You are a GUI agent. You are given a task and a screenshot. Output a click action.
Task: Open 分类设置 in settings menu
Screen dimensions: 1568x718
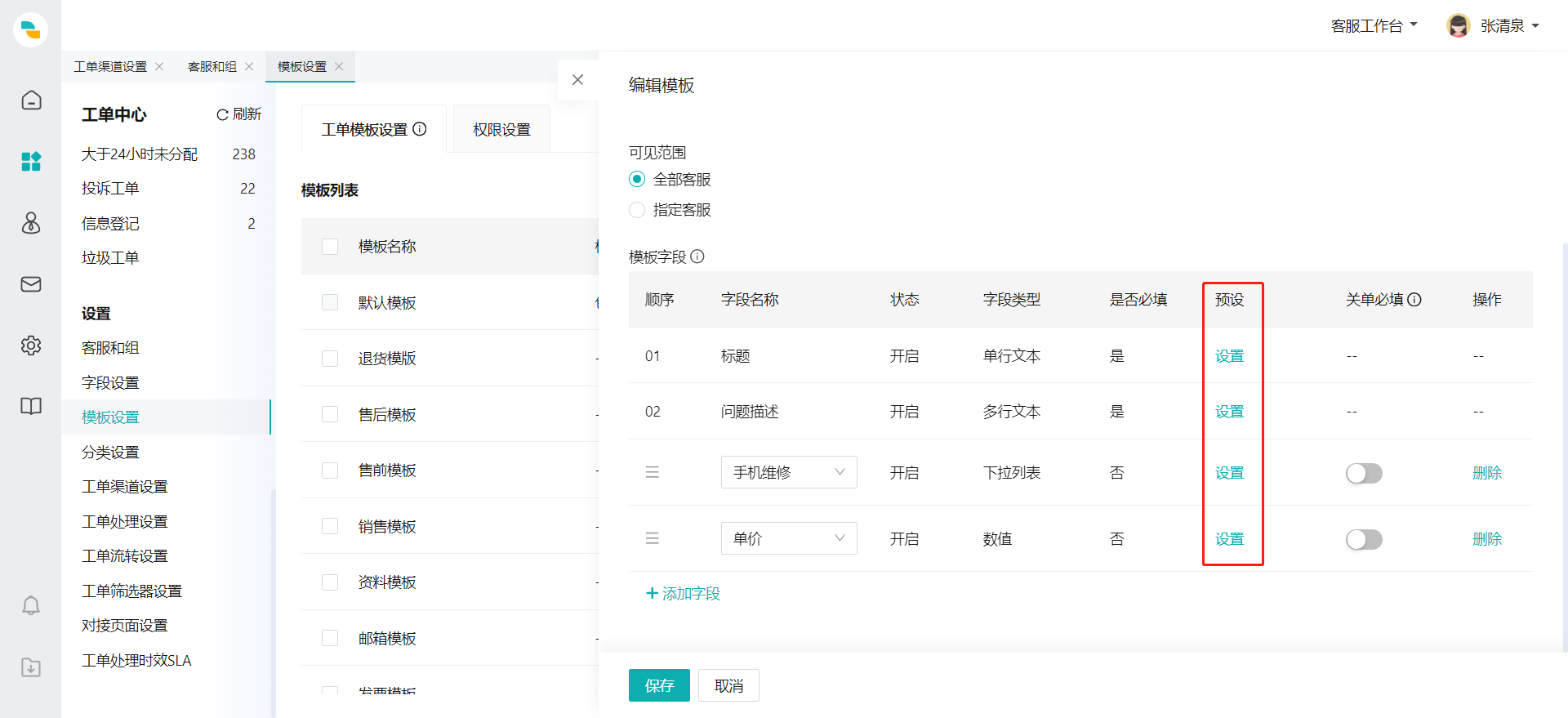(x=110, y=452)
